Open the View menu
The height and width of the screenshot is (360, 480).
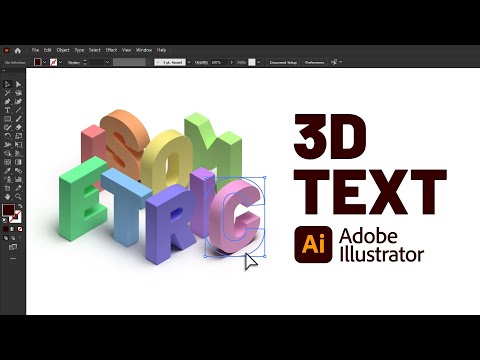(x=126, y=50)
